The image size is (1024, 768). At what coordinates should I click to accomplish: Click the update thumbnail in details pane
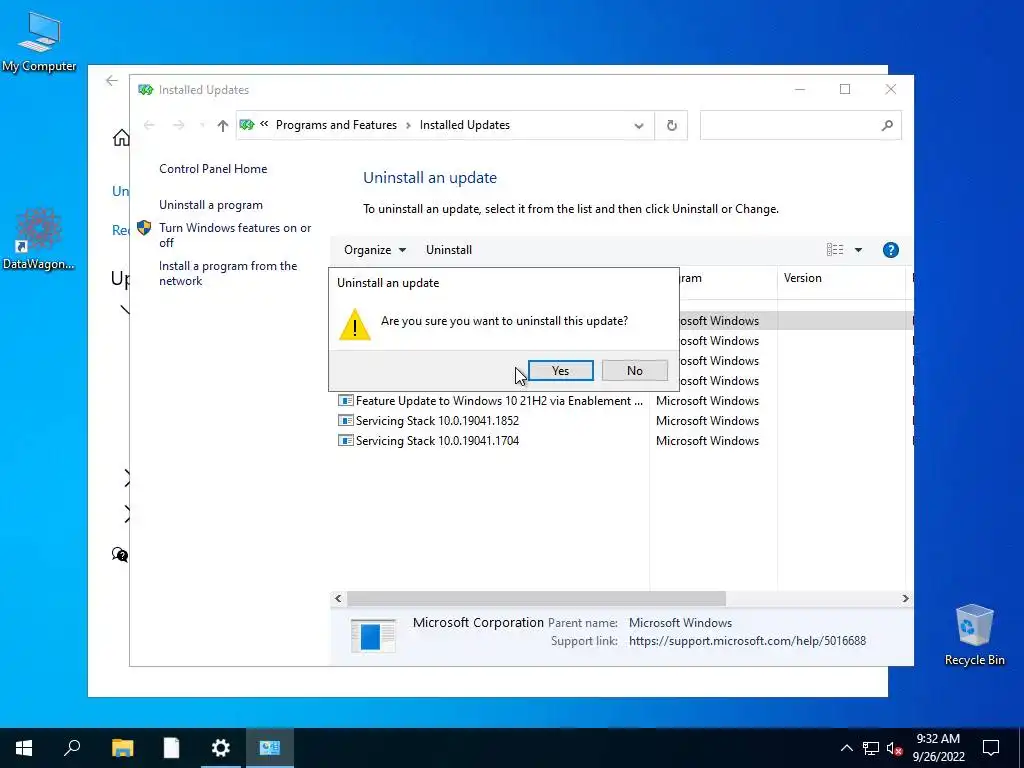pyautogui.click(x=373, y=635)
